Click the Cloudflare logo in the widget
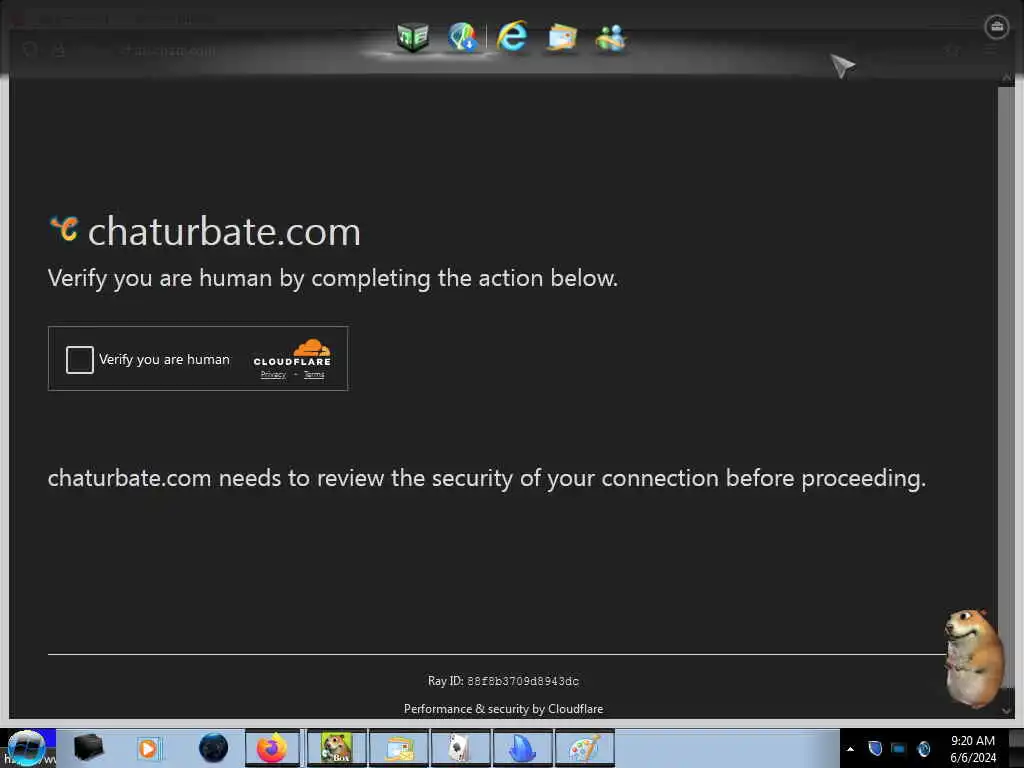Screen dimensions: 1024x768 292,353
